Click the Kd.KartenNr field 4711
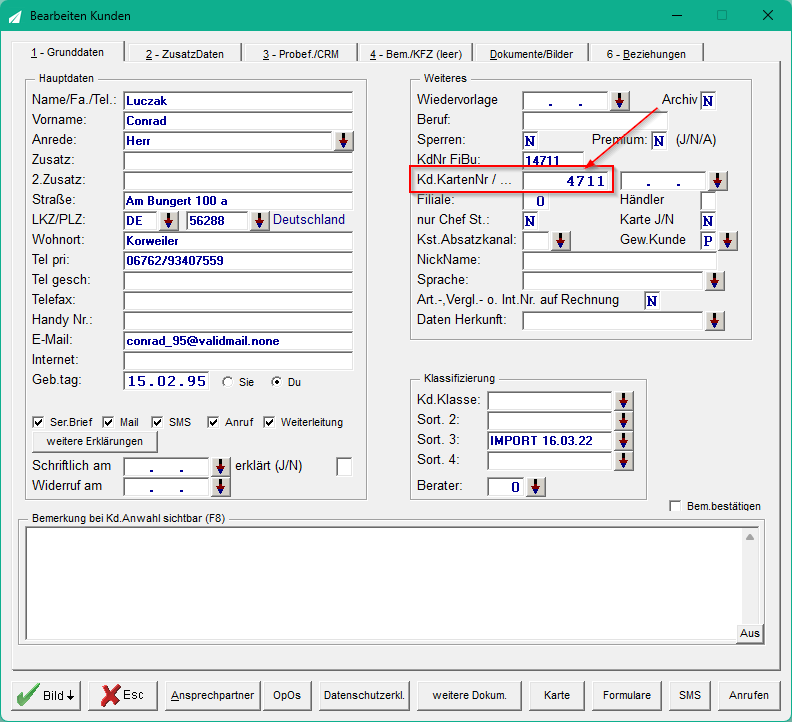Image resolution: width=792 pixels, height=722 pixels. [x=565, y=181]
